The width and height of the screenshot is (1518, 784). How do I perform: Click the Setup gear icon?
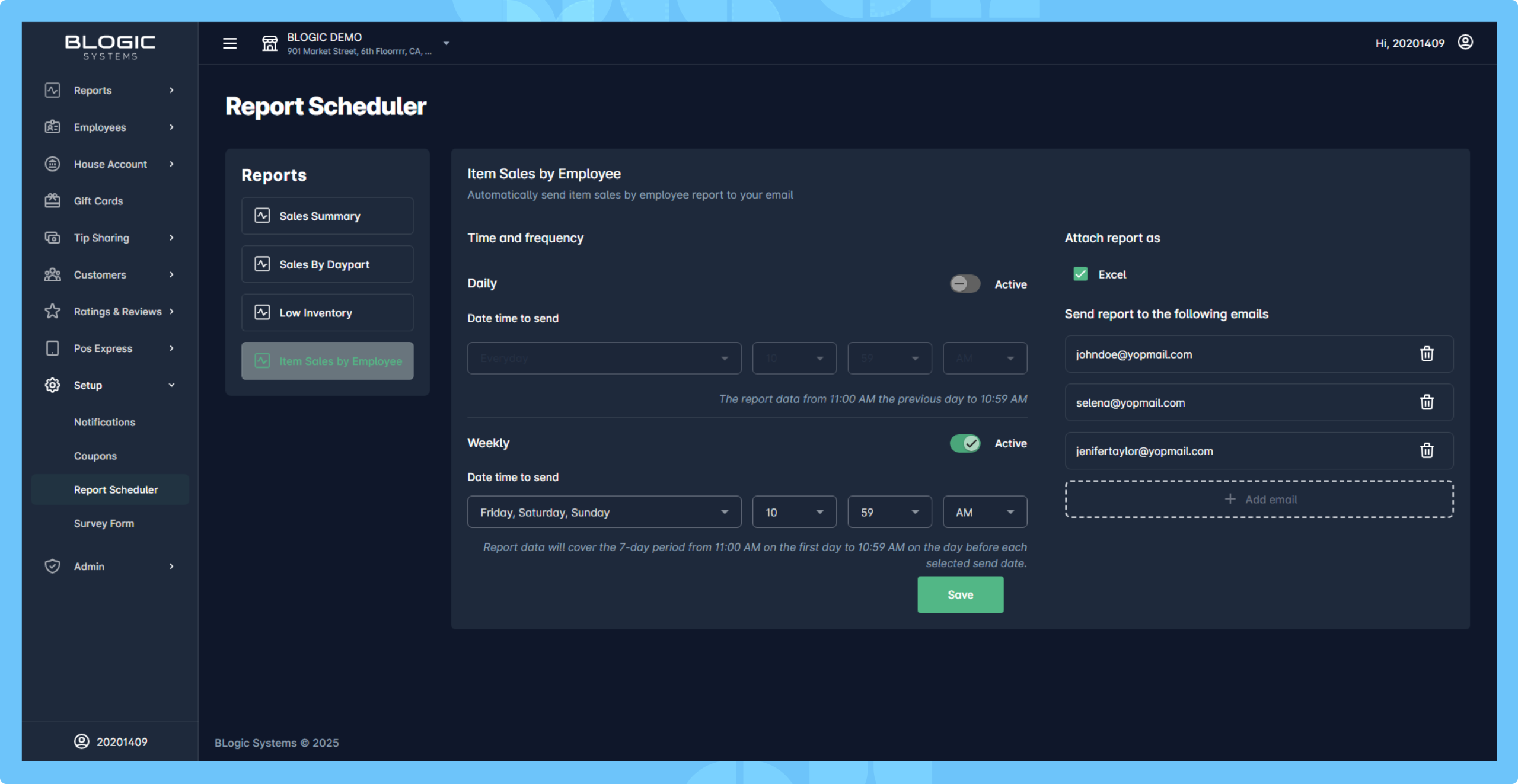(x=52, y=385)
